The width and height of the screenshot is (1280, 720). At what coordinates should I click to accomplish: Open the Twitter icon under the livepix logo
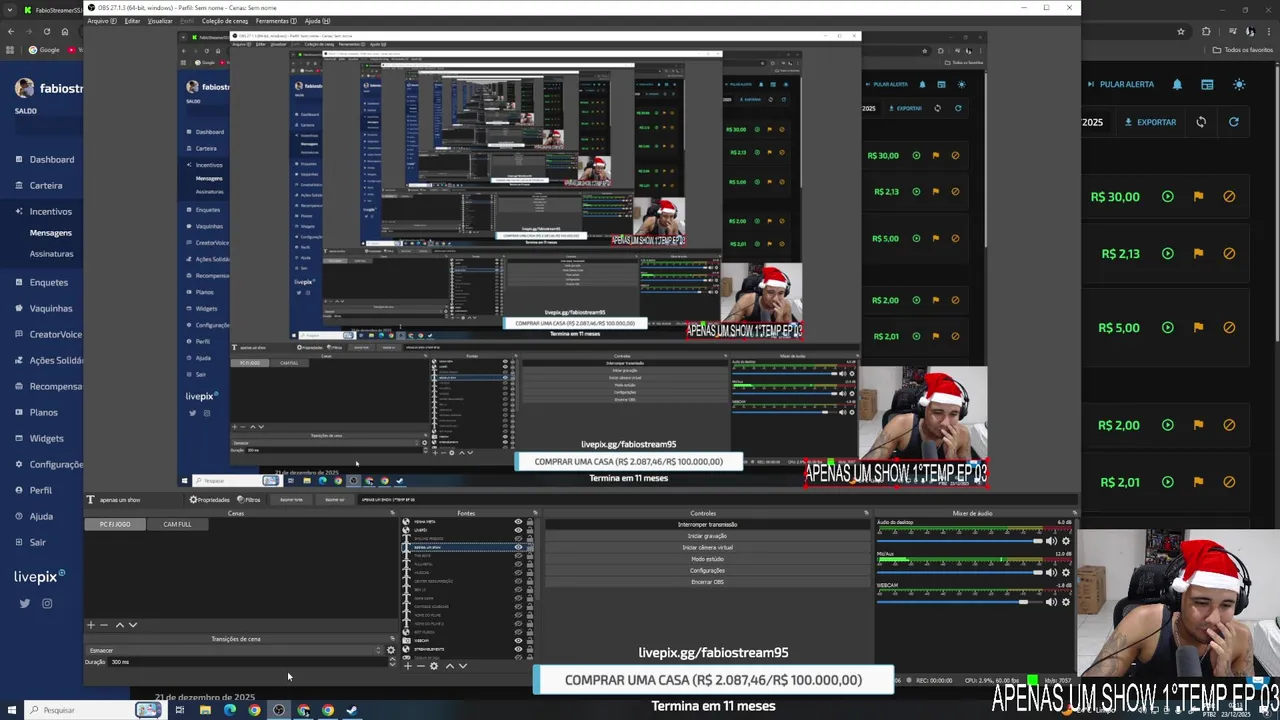click(x=24, y=603)
